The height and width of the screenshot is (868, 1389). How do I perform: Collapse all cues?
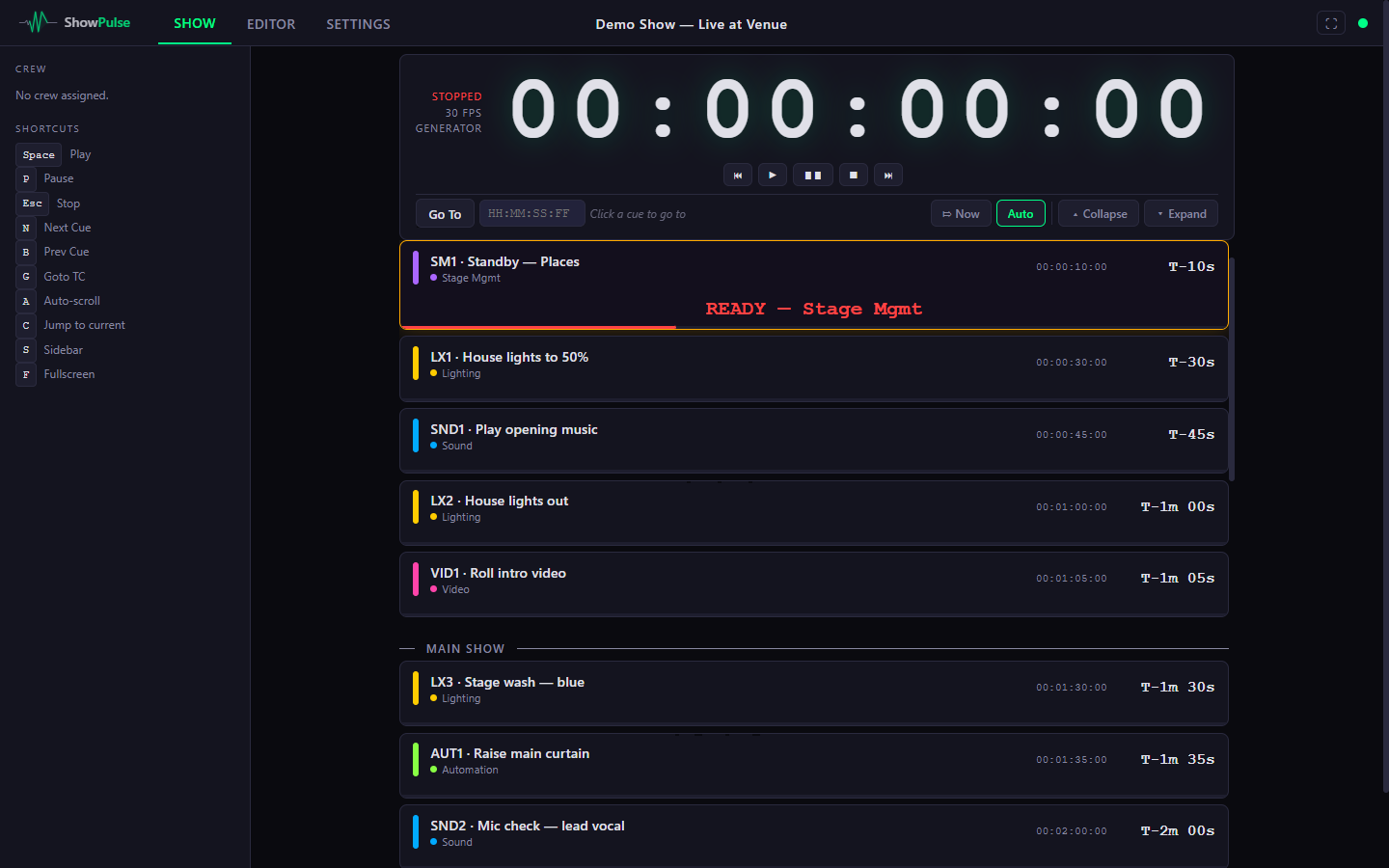click(x=1099, y=213)
